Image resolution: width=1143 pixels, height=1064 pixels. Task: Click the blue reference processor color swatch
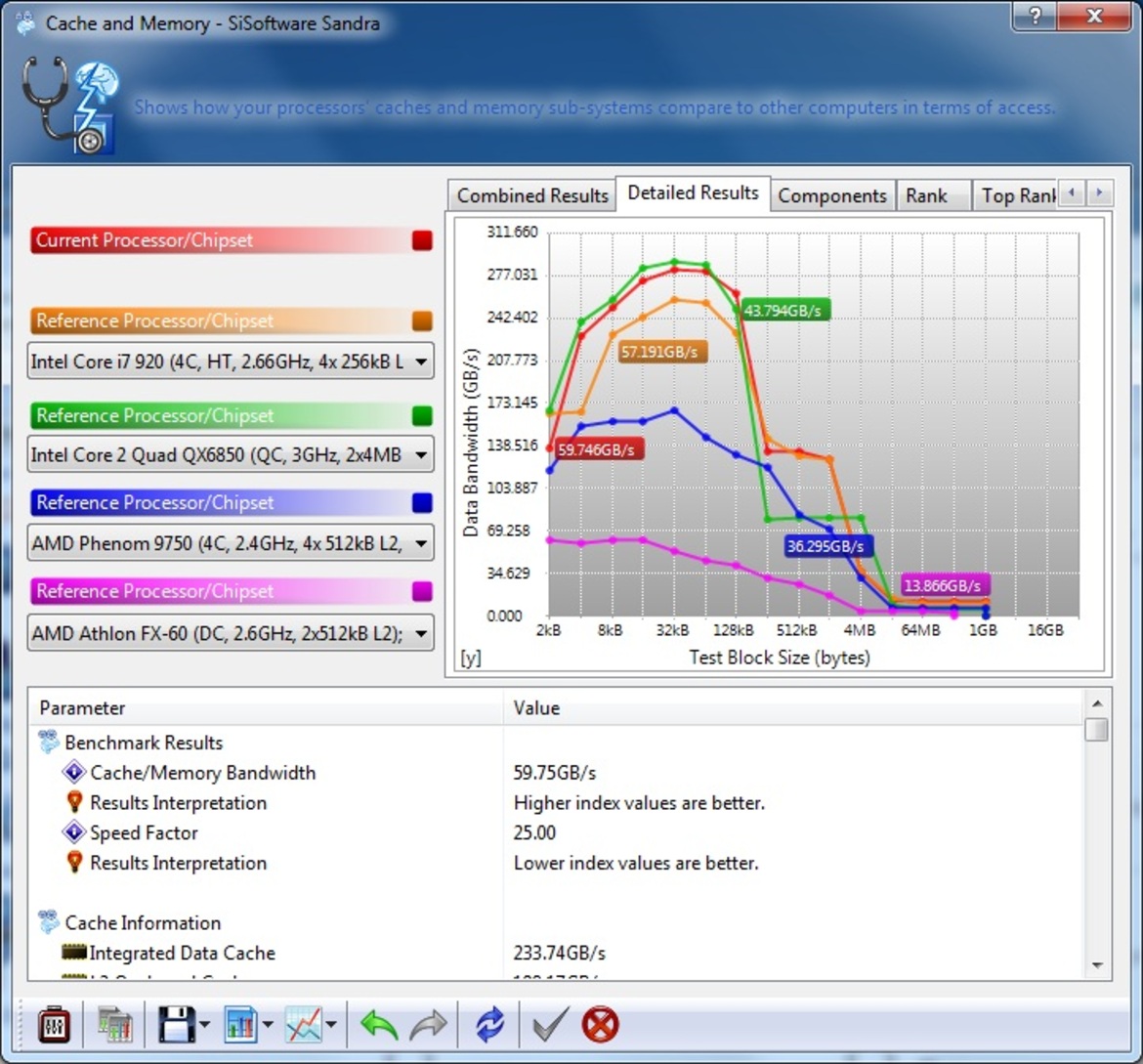pos(421,502)
